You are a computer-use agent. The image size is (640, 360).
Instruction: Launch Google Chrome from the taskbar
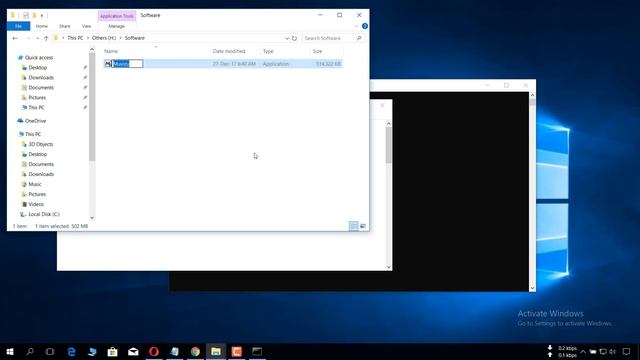[195, 351]
